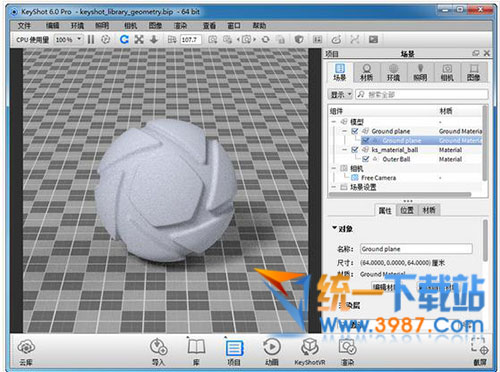Image resolution: width=500 pixels, height=372 pixels.
Task: Open the display filter dropdown in scene panel
Action: click(x=340, y=95)
